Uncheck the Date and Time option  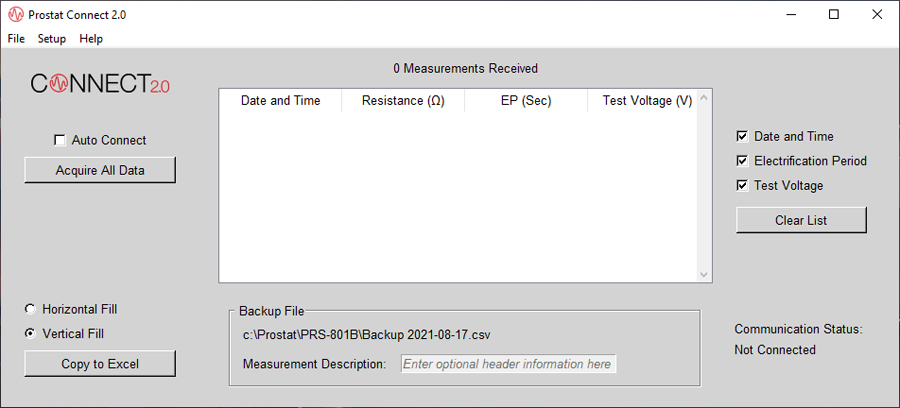(x=742, y=137)
